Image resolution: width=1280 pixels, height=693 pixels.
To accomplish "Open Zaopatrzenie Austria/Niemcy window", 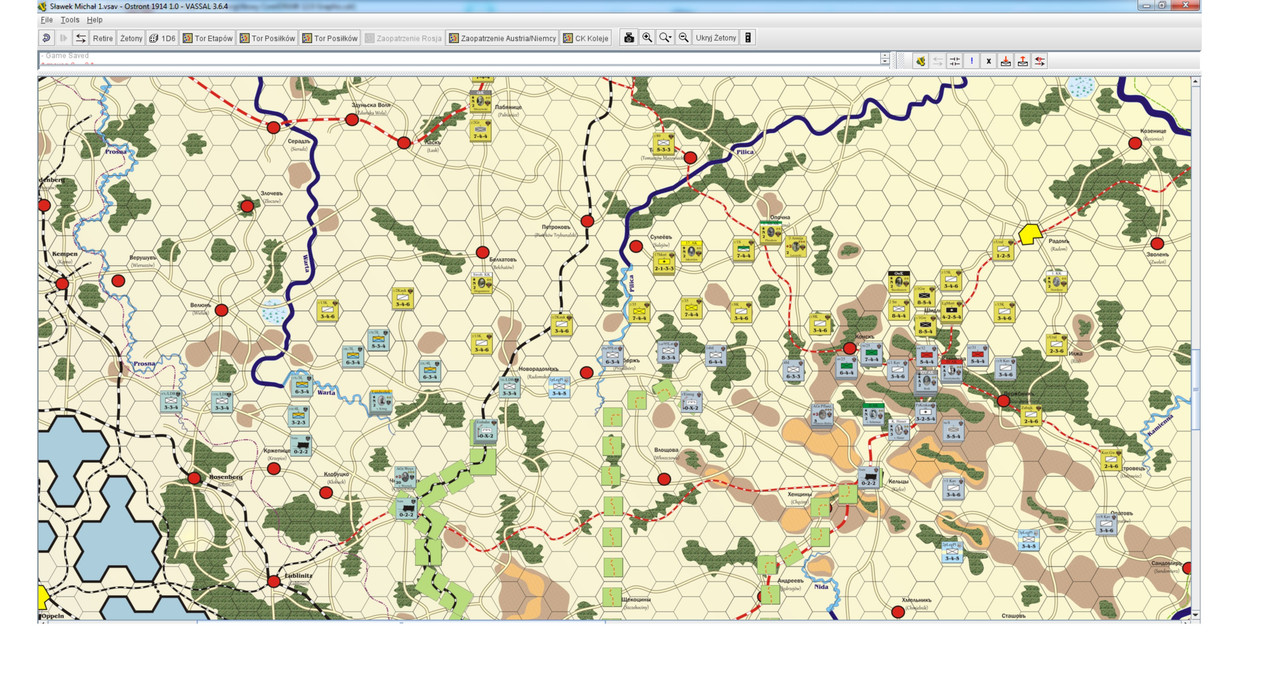I will (x=502, y=38).
